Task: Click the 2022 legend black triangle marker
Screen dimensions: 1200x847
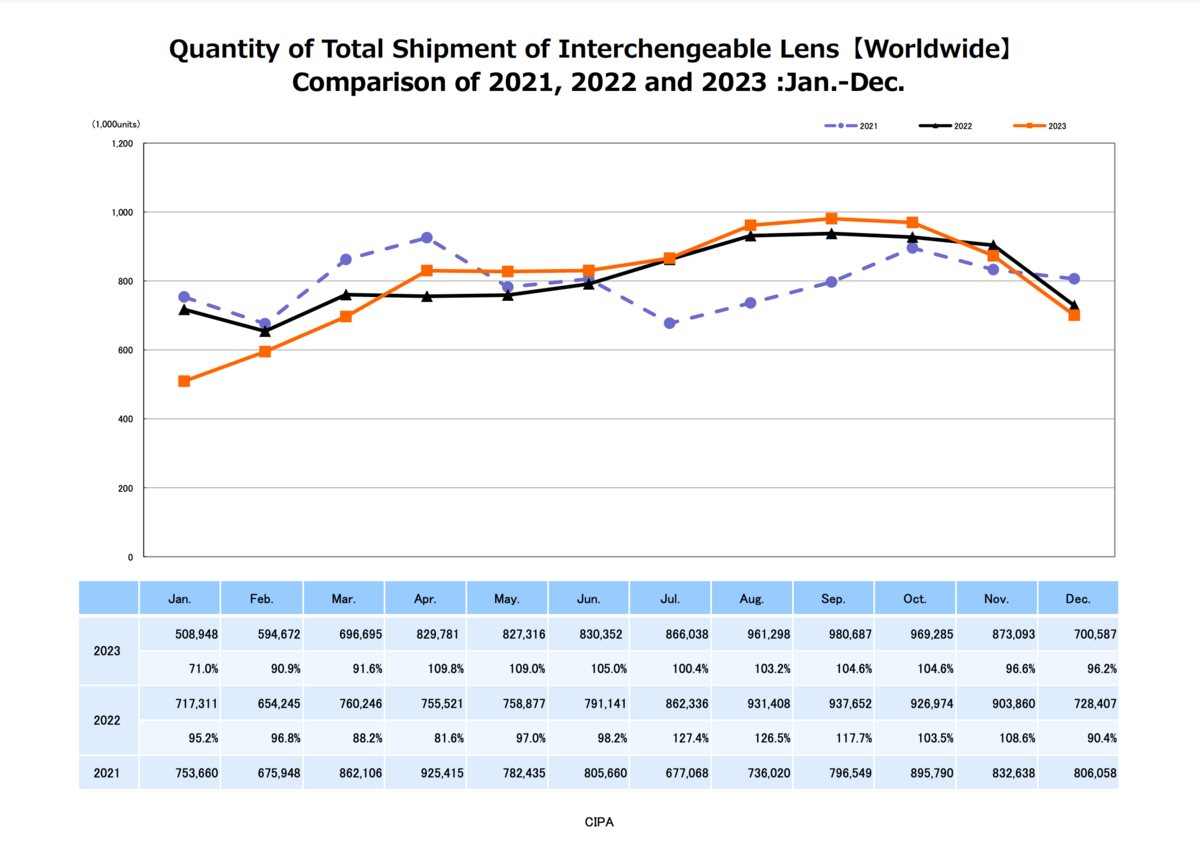Action: [x=935, y=126]
